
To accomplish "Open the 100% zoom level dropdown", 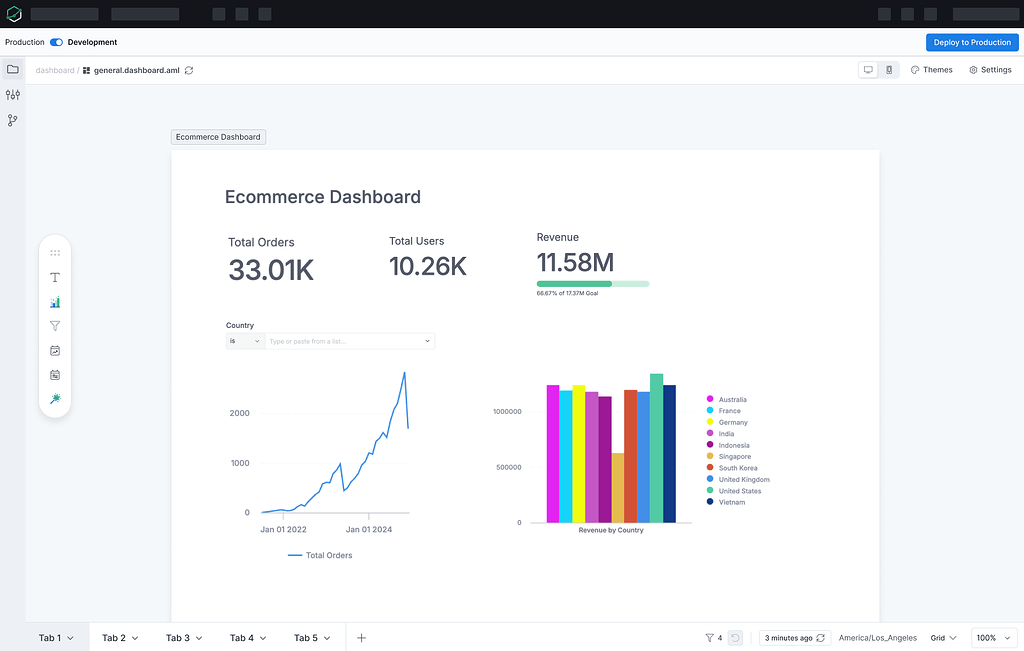I will tap(993, 637).
